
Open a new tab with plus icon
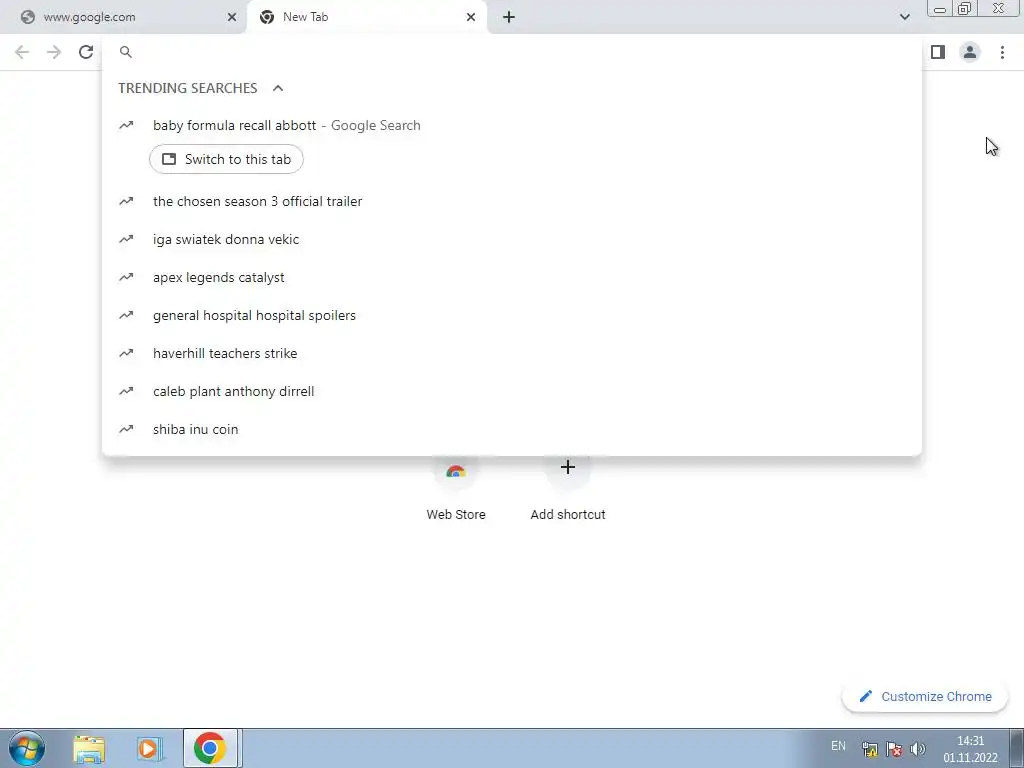click(x=509, y=17)
